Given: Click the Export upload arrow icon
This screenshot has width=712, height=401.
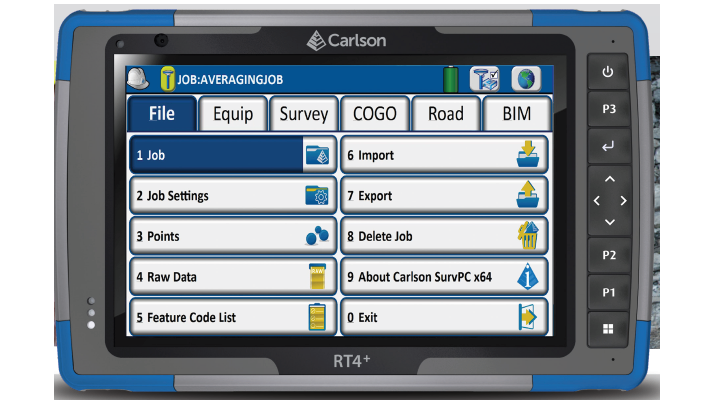Looking at the screenshot, I should click(x=528, y=195).
